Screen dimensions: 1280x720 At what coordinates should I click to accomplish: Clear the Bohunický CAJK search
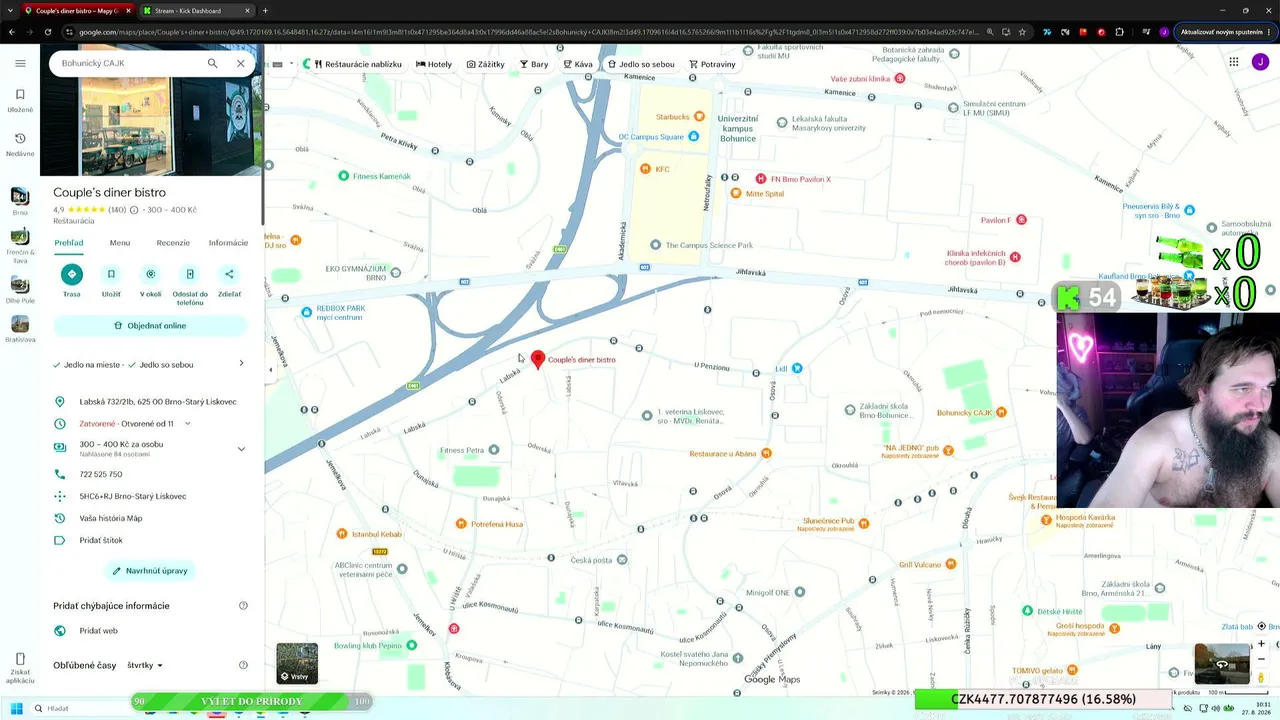pos(241,63)
